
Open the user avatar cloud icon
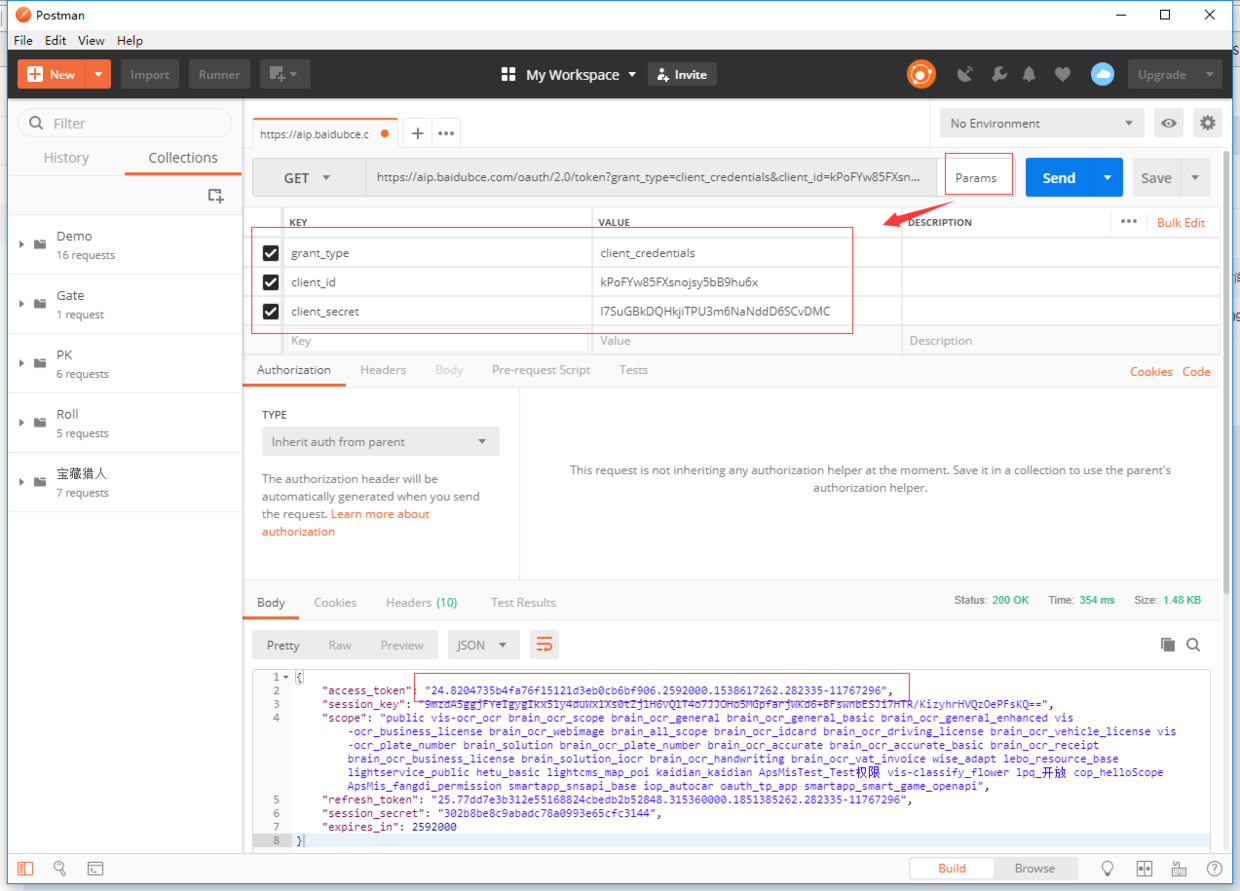click(1102, 74)
